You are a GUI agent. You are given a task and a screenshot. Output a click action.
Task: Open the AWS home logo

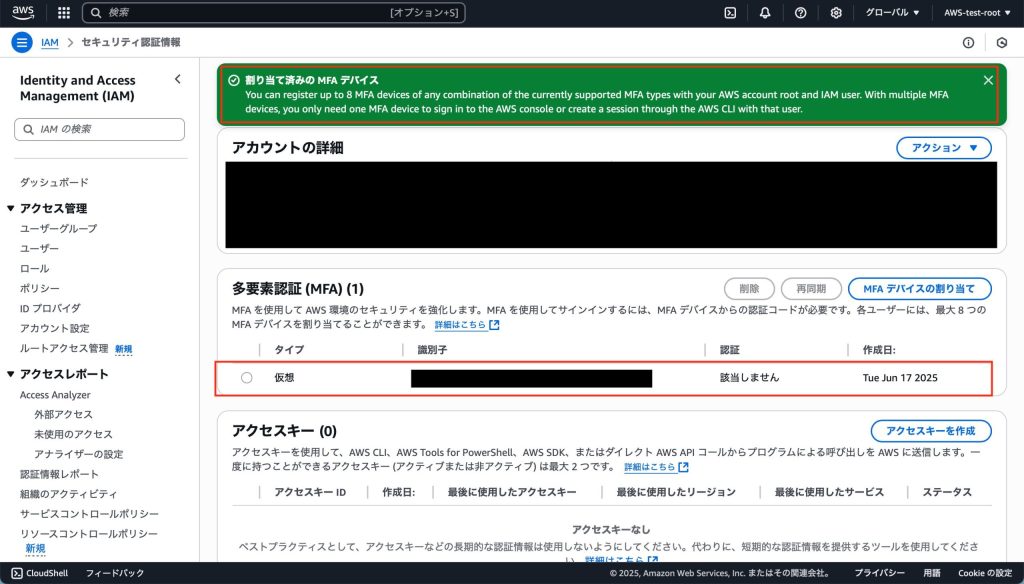23,12
